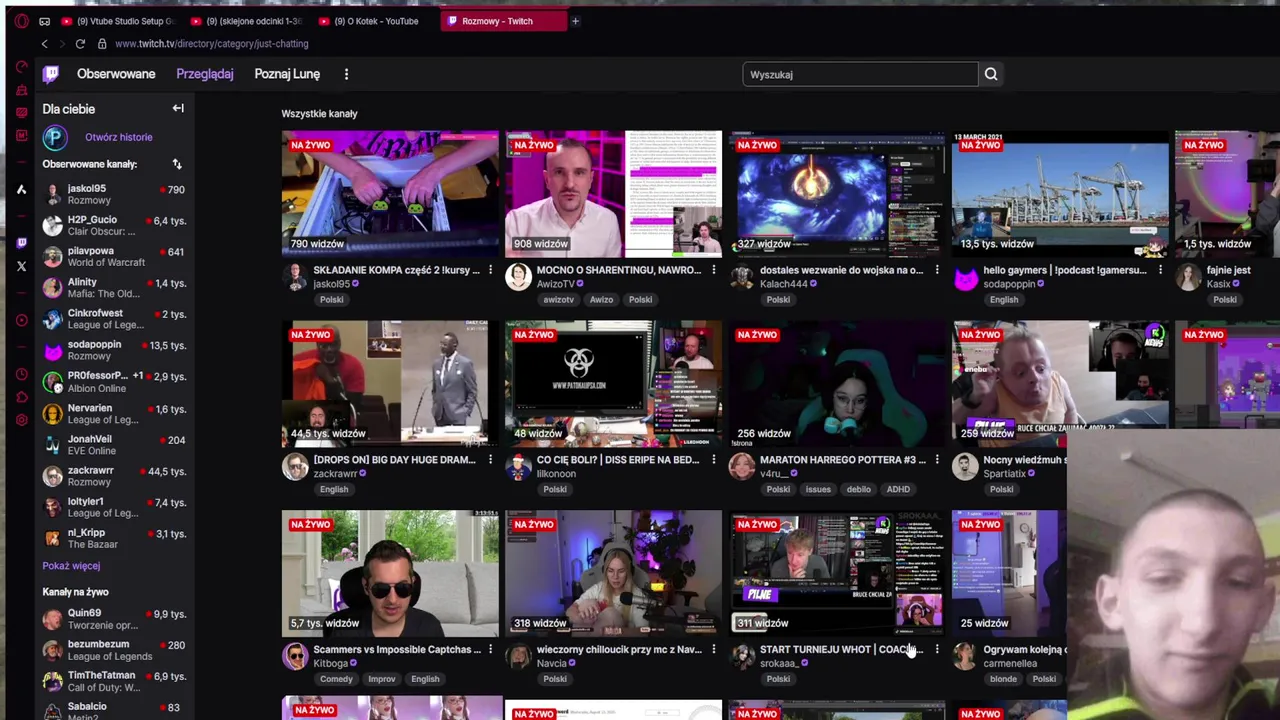This screenshot has width=1280, height=720.
Task: Open Cinkrofwest in followed channels list
Action: 114,319
